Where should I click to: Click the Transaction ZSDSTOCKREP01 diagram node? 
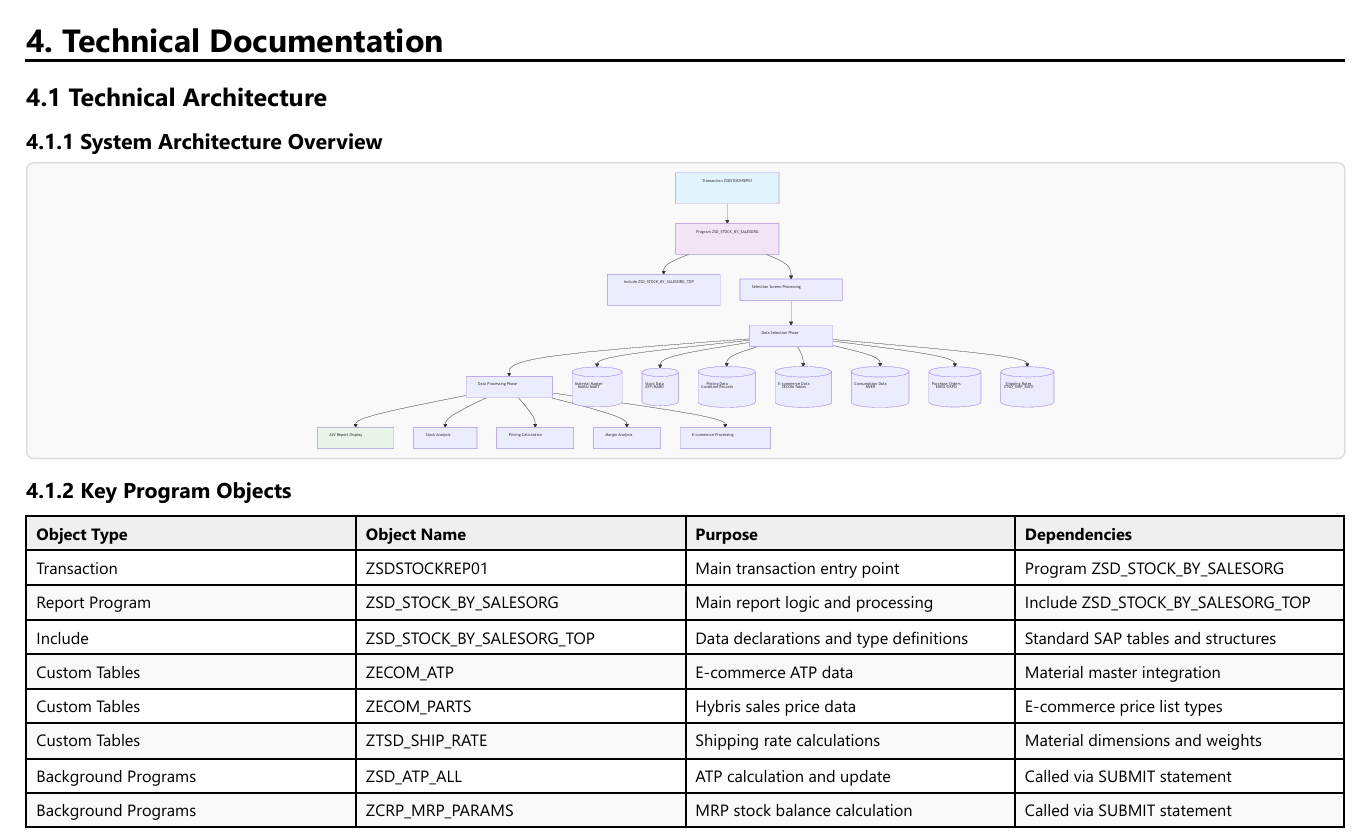point(726,188)
